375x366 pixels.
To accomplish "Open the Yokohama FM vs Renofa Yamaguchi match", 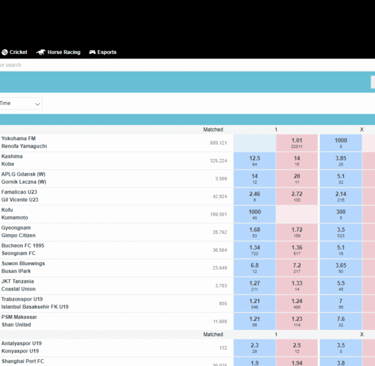I will click(24, 142).
